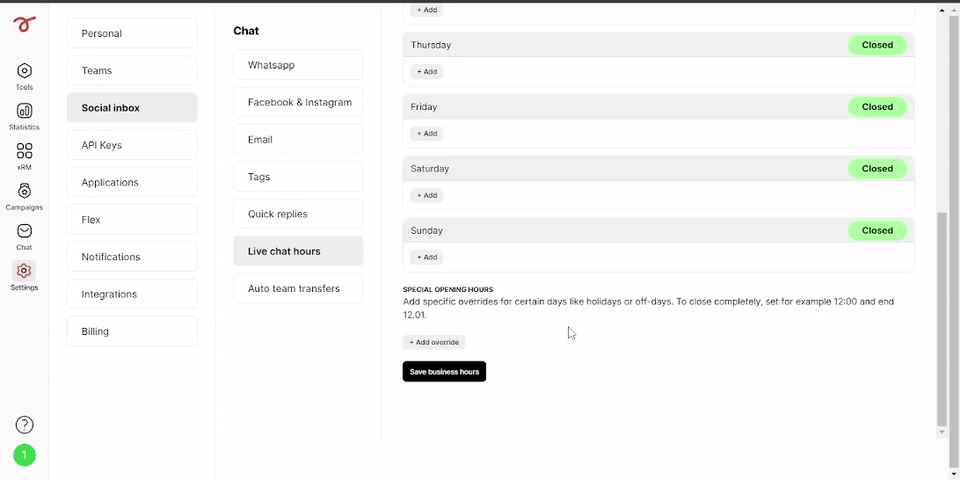960x480 pixels.
Task: Click the vertical page scrollbar
Action: coord(942,318)
